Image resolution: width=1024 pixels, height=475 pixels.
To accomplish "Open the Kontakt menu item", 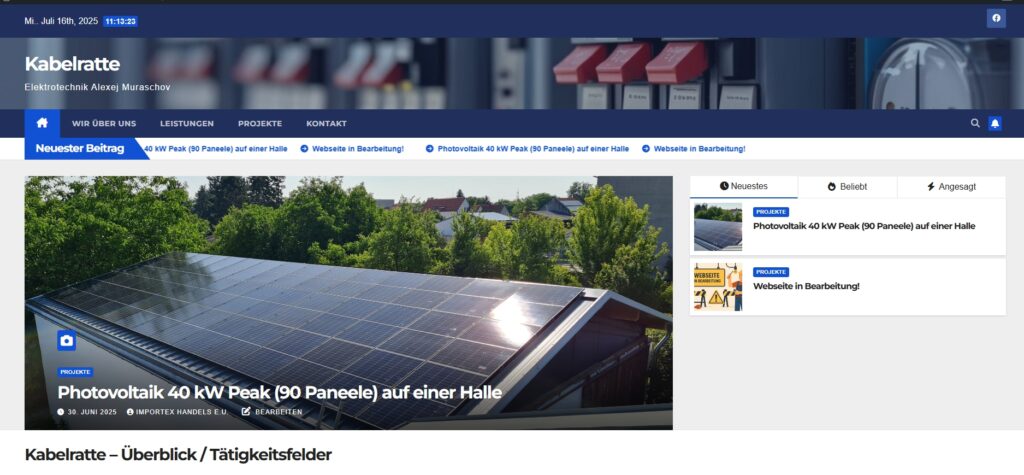I will coord(327,123).
